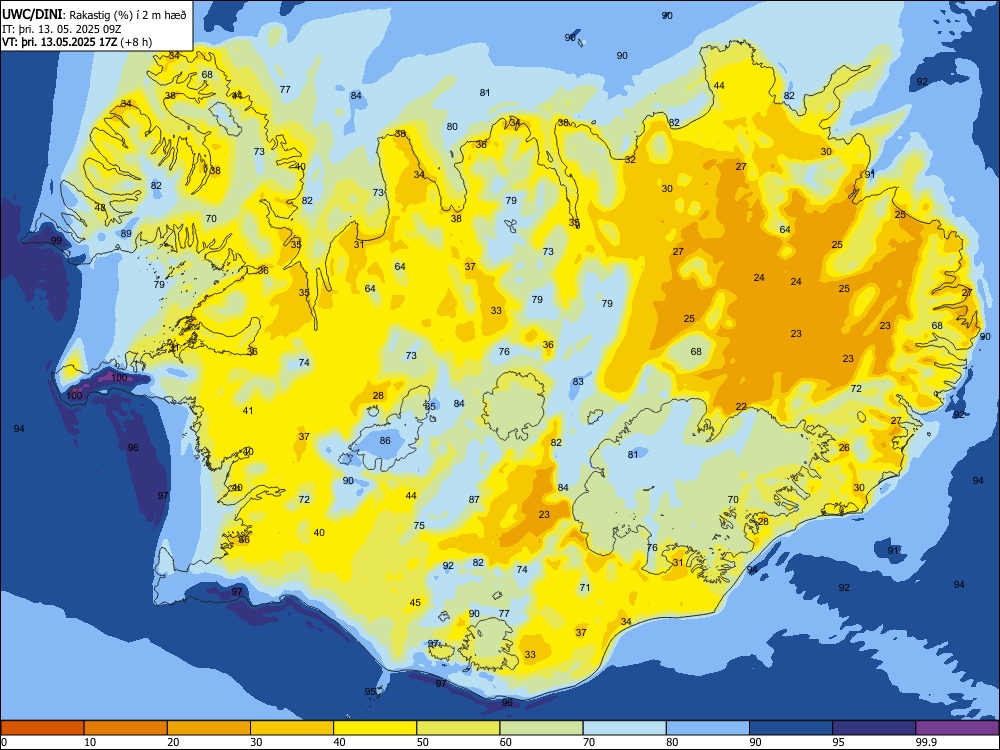Select the 30–40 golden legend swatch
1000x750 pixels.
[292, 728]
